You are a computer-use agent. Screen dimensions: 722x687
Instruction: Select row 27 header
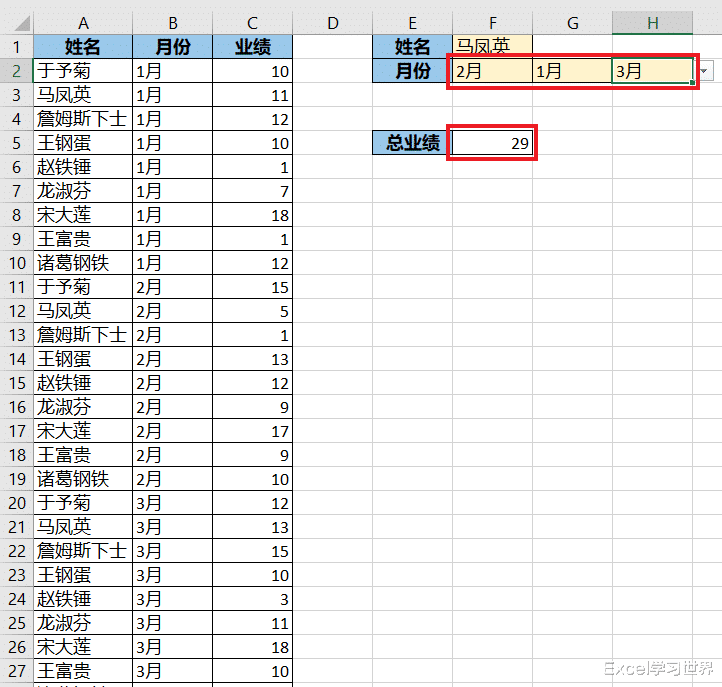[17, 671]
